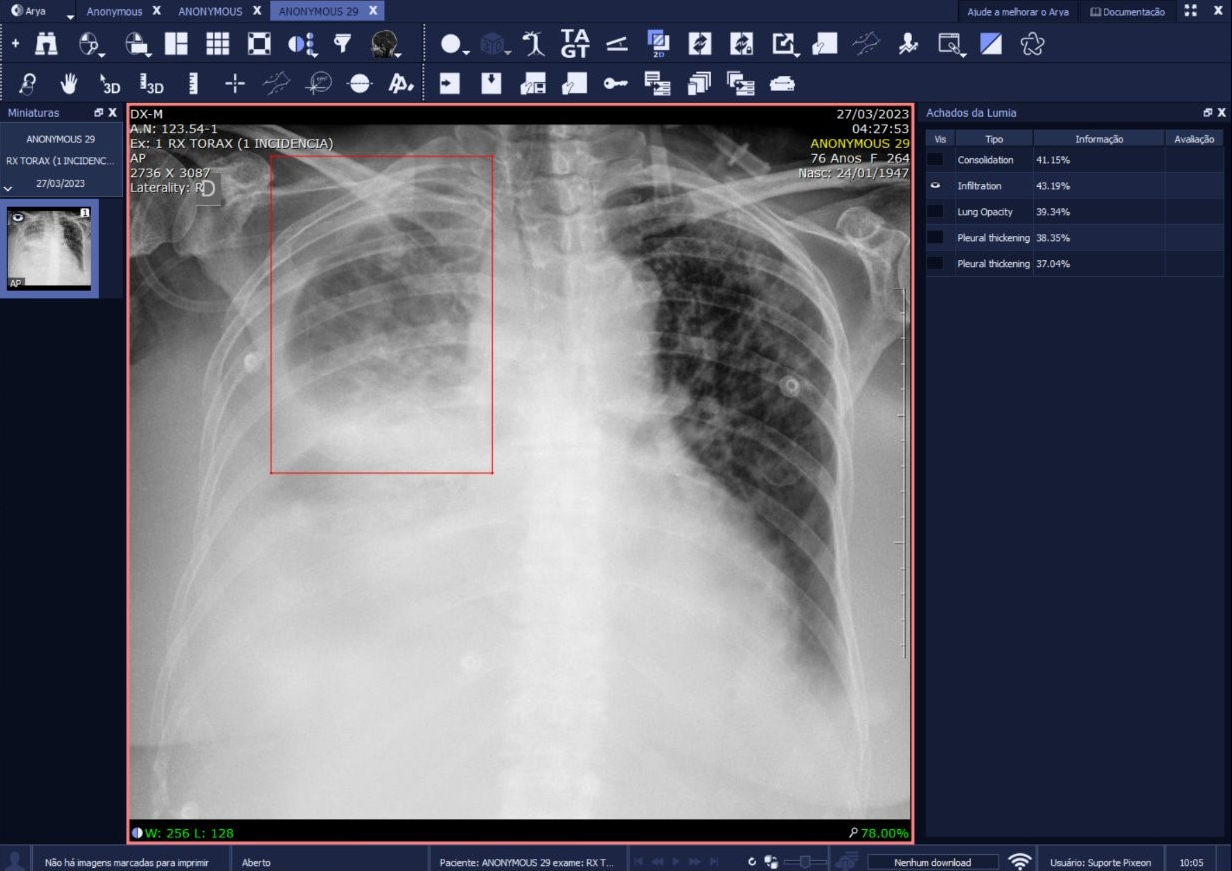Click the invert colors diagonal square icon
This screenshot has height=871, width=1232.
pyautogui.click(x=991, y=43)
